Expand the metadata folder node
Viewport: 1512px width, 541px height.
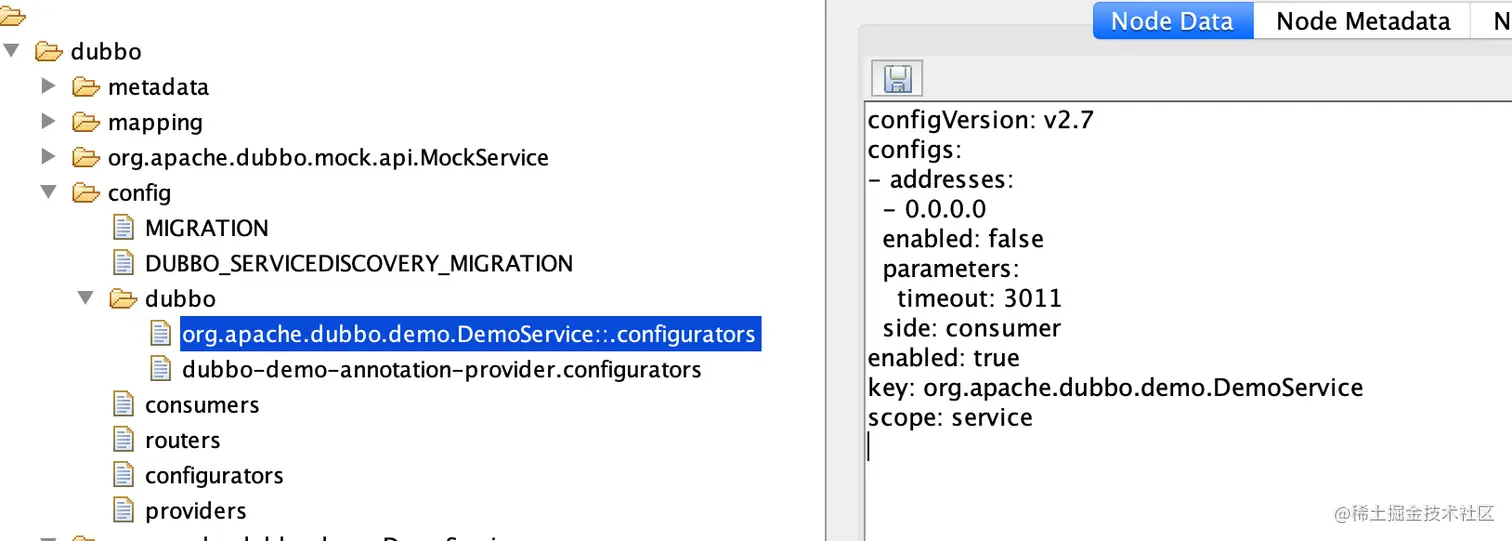coord(48,87)
